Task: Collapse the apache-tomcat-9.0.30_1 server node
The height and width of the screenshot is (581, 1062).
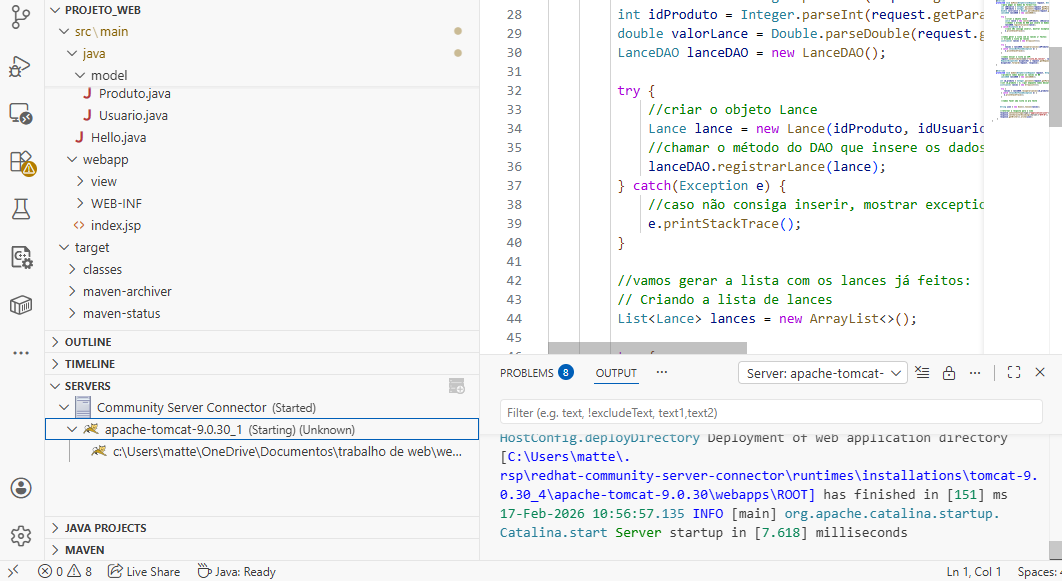Action: [72, 430]
